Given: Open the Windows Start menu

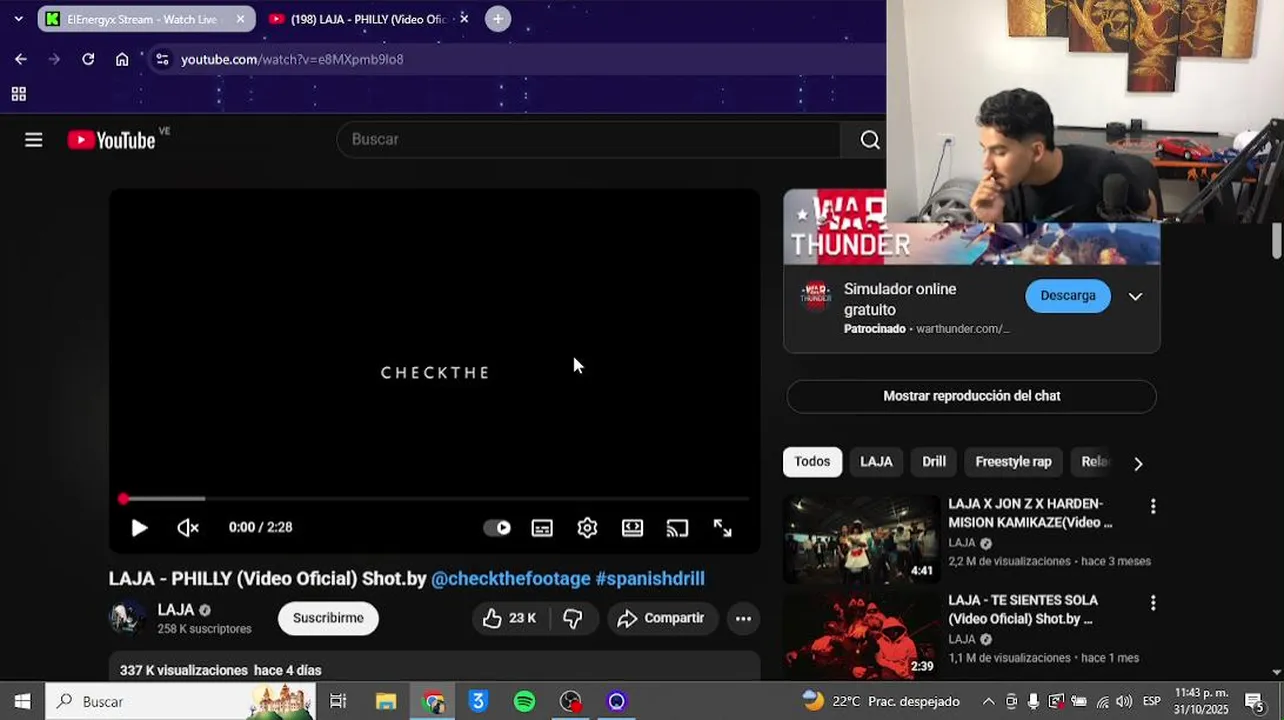Looking at the screenshot, I should [22, 702].
